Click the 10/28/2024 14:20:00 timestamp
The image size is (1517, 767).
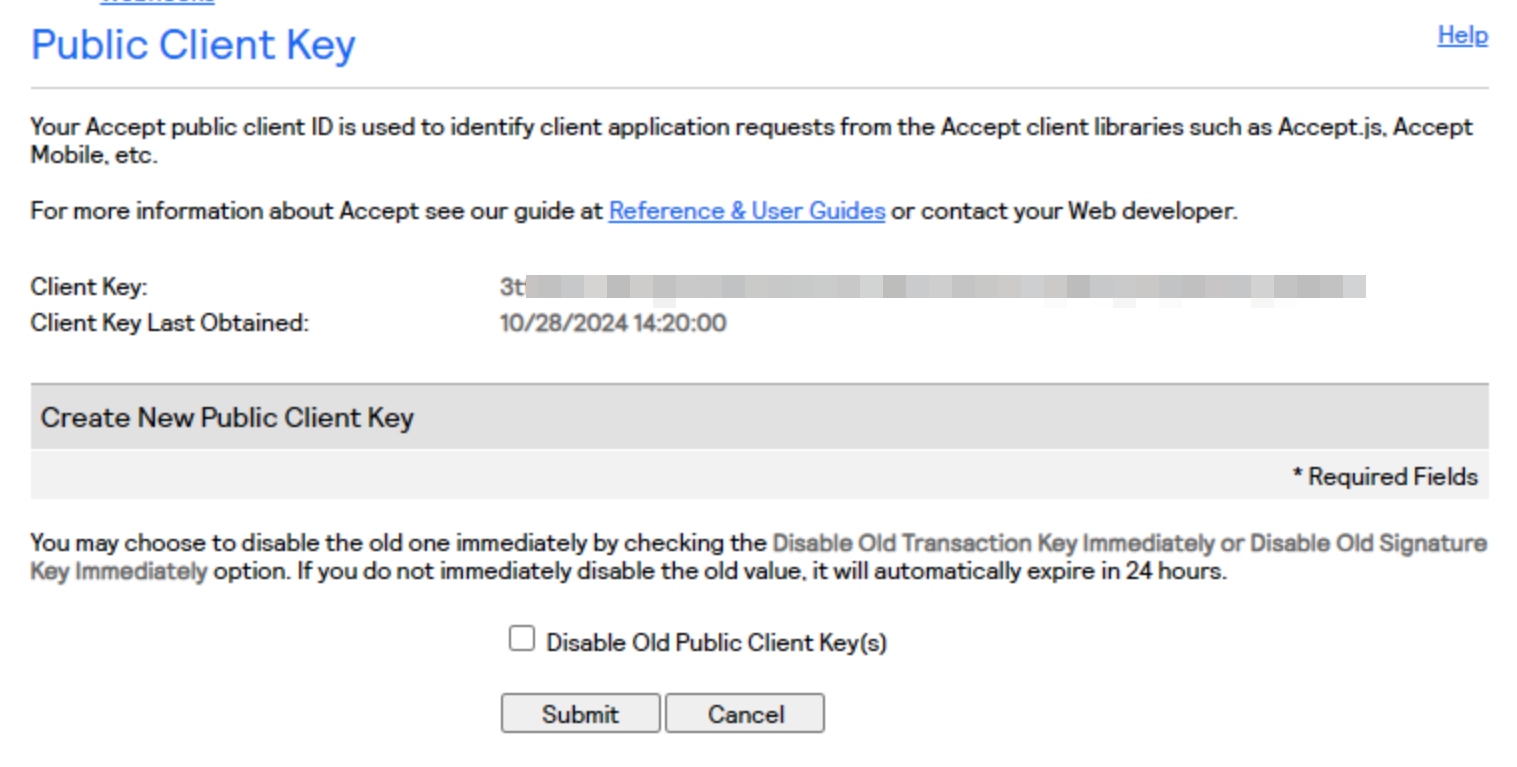click(x=613, y=323)
